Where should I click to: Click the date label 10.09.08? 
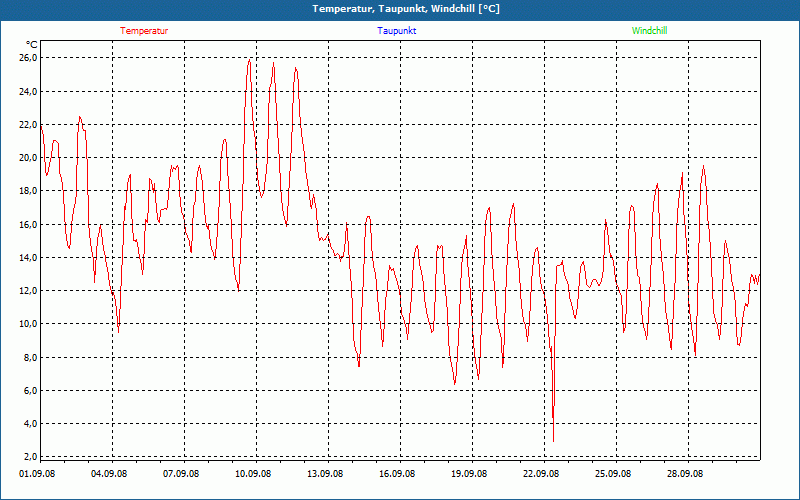[x=253, y=474]
